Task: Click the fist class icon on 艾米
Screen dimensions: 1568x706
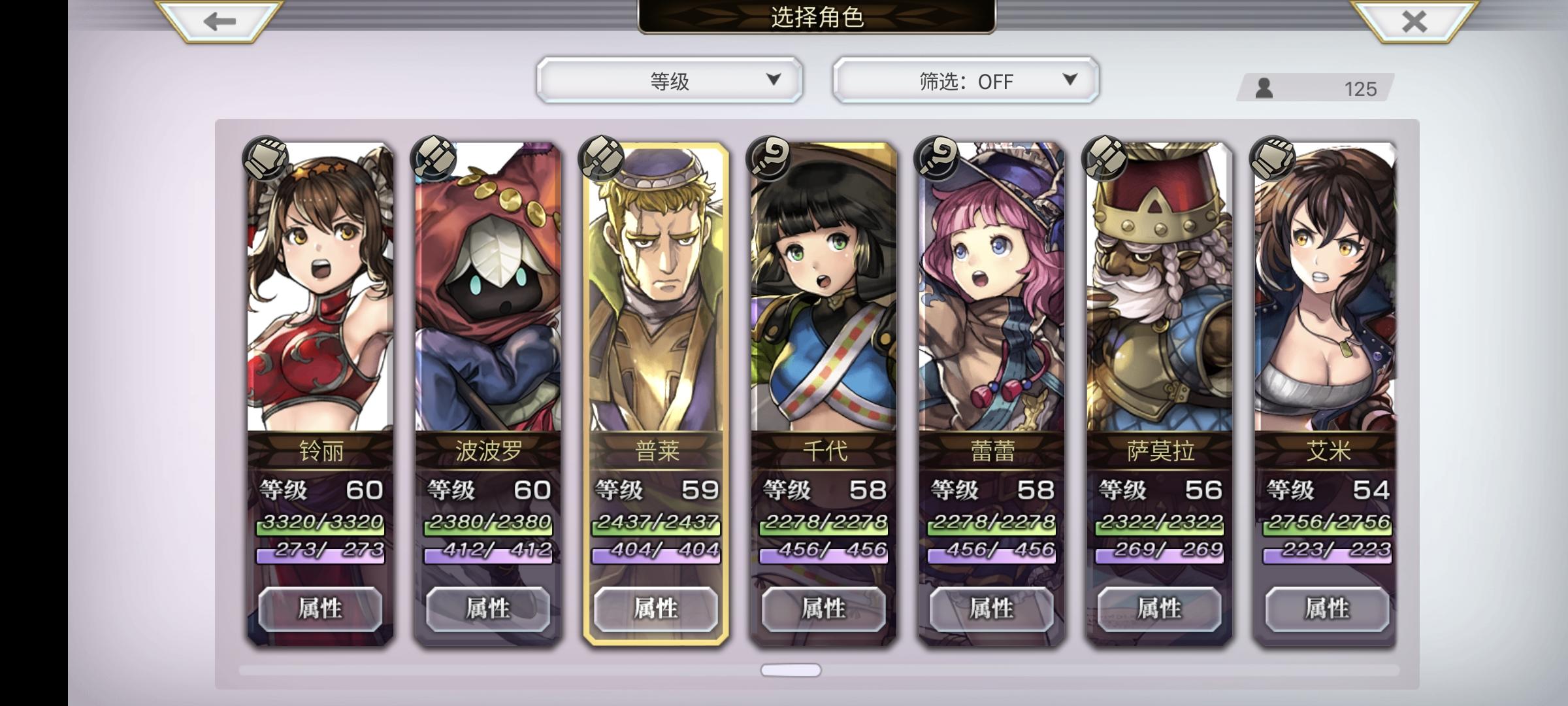Action: pos(1273,158)
